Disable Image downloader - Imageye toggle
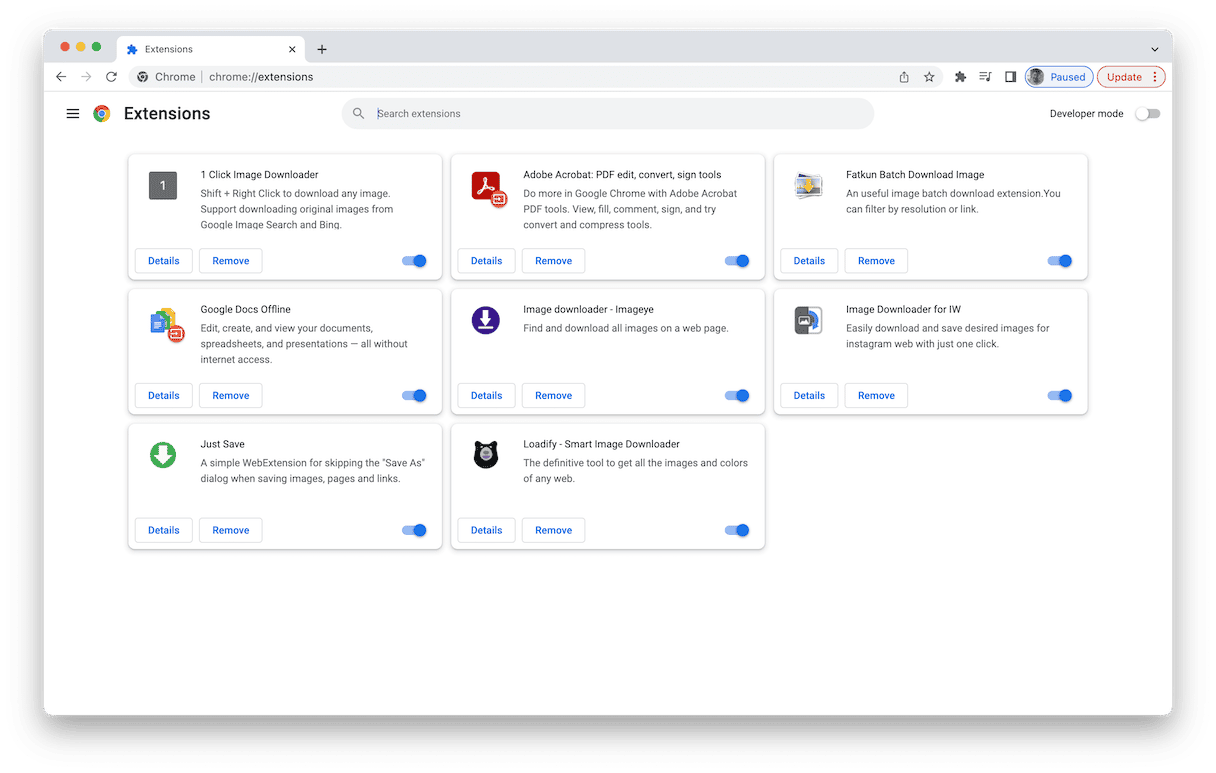Image resolution: width=1216 pixels, height=773 pixels. (x=737, y=396)
